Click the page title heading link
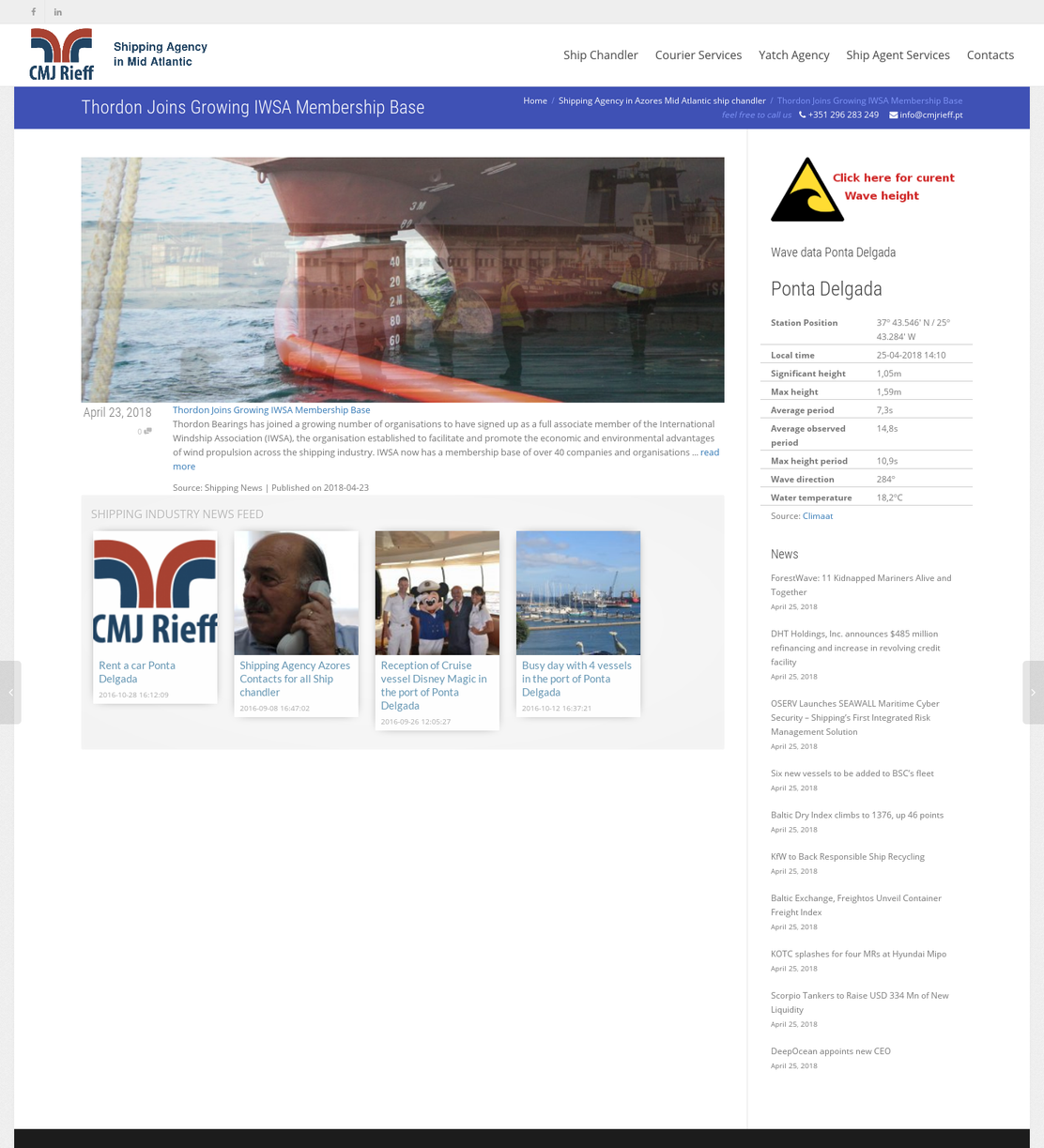The height and width of the screenshot is (1148, 1044). pyautogui.click(x=253, y=107)
